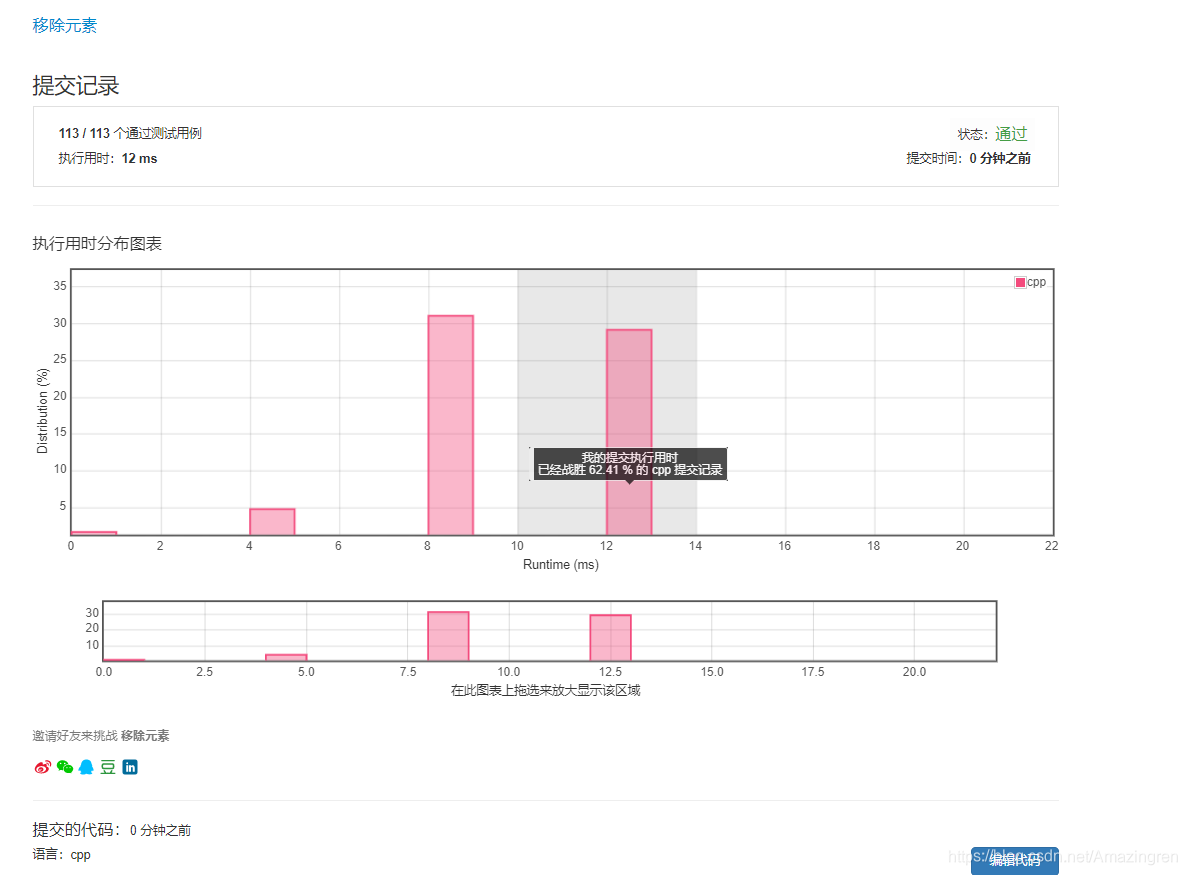Select the 8 ms bar in runtime chart
This screenshot has width=1187, height=875.
pyautogui.click(x=450, y=425)
